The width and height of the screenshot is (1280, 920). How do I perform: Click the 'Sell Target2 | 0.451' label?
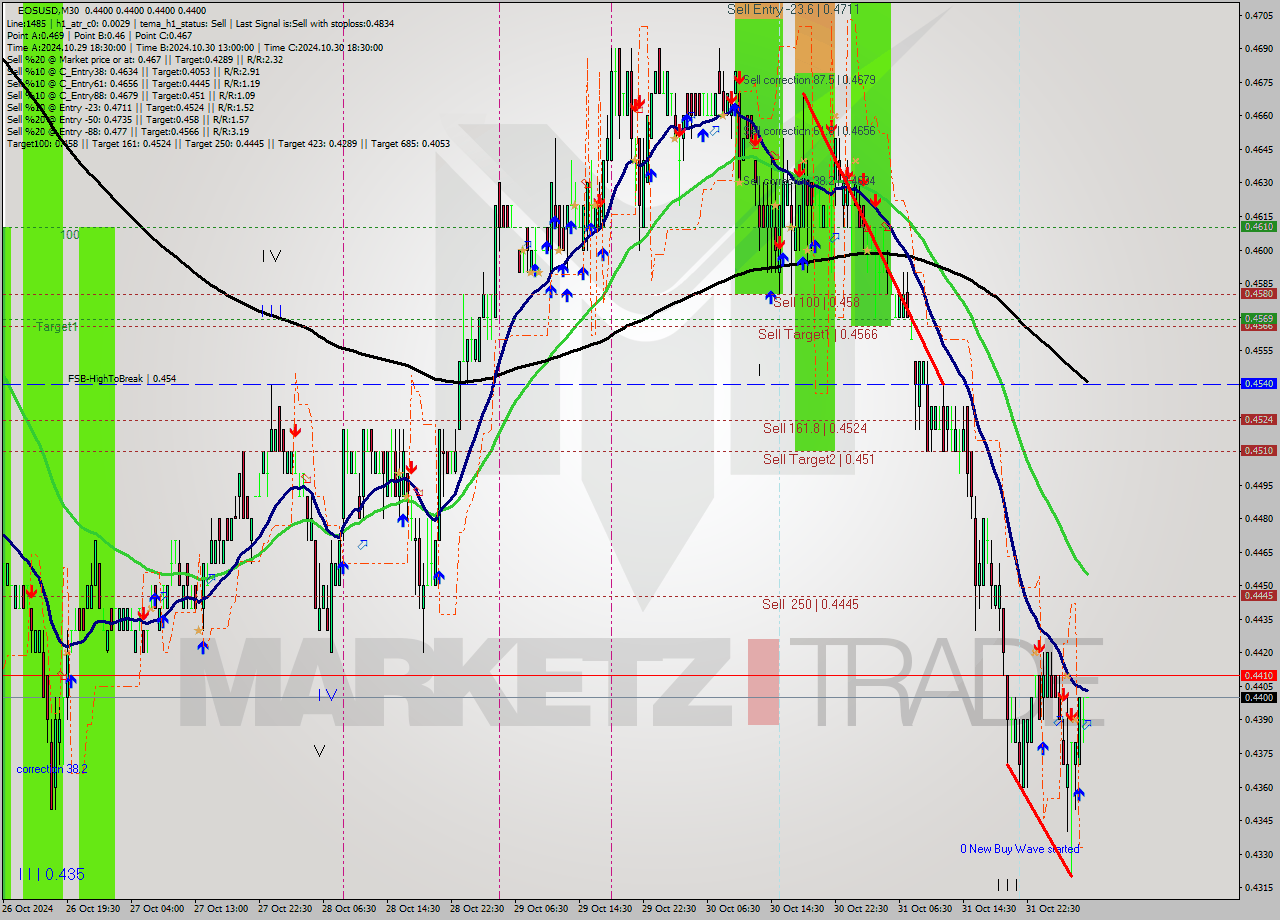[819, 459]
